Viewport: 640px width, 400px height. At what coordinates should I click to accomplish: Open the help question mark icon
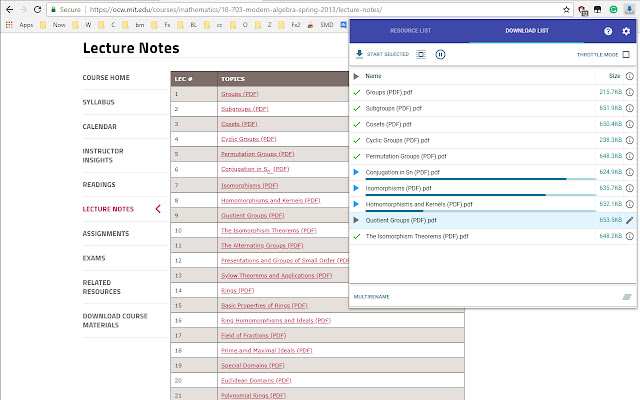(x=607, y=32)
